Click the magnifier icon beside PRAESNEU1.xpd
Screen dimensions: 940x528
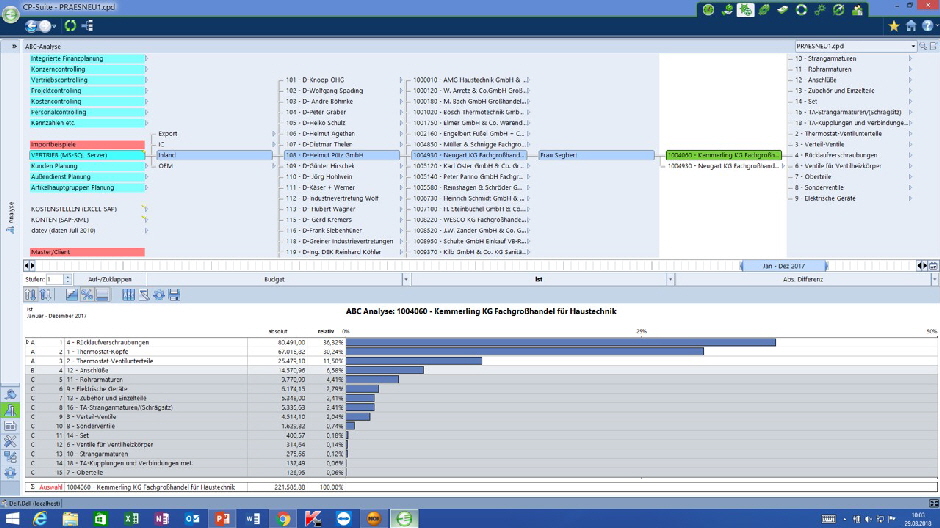pos(923,46)
